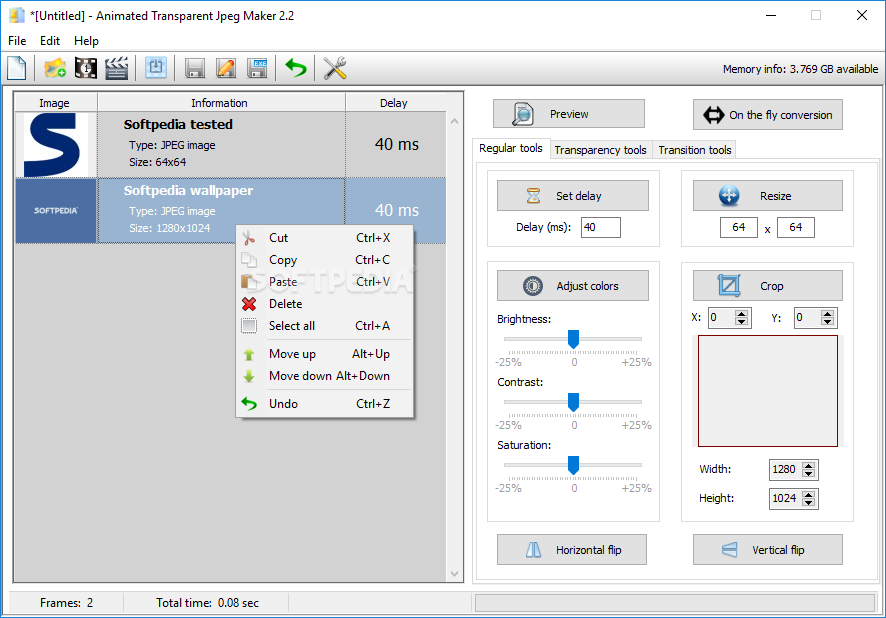The height and width of the screenshot is (618, 886).
Task: Click the save-as EXE floppy icon
Action: click(258, 68)
